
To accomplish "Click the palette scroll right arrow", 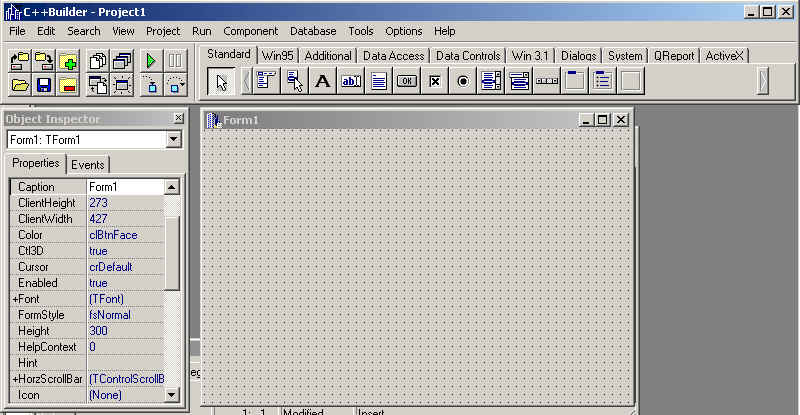I will tap(763, 81).
